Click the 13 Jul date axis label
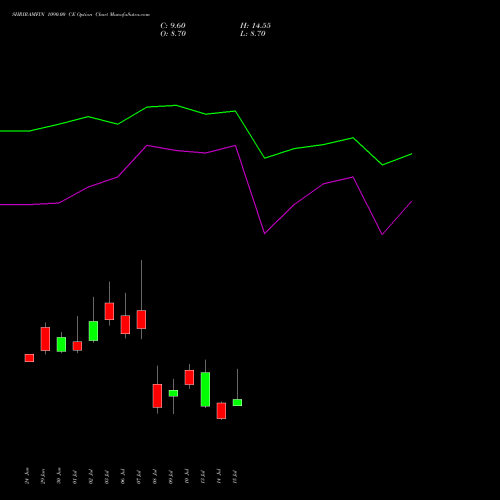 coord(203,477)
